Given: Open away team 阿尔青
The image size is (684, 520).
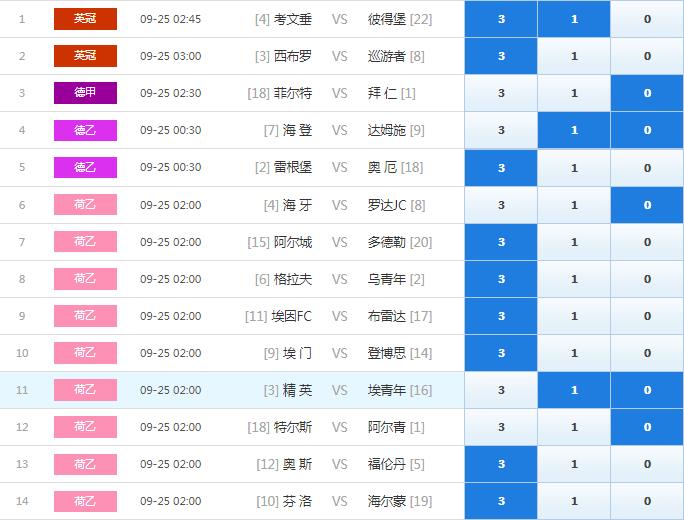Looking at the screenshot, I should [386, 428].
